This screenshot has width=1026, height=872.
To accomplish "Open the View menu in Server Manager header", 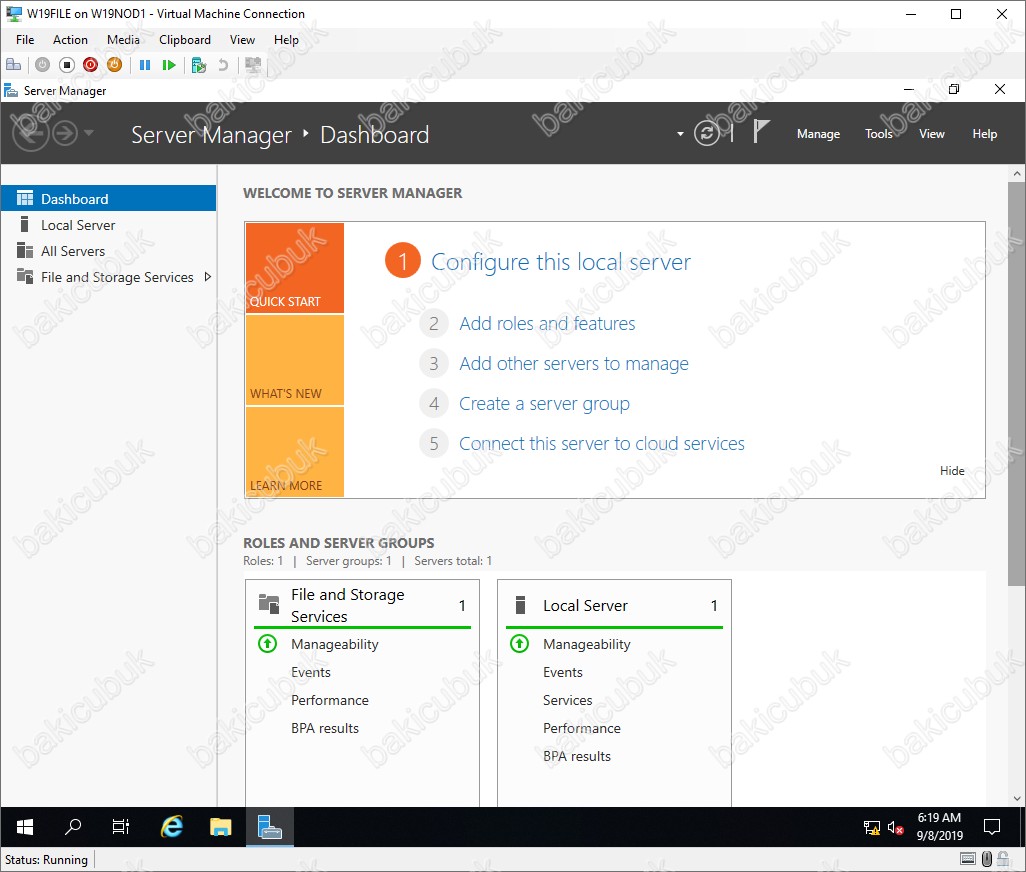I will (931, 134).
